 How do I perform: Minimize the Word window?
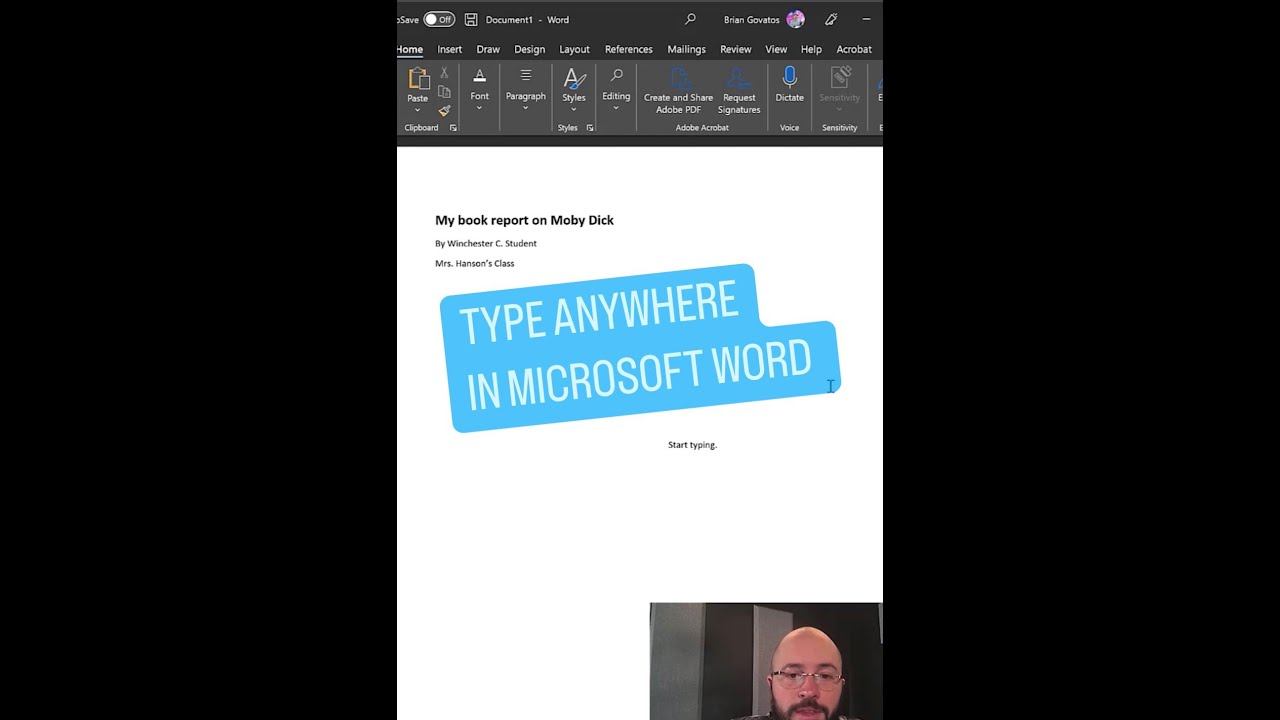(x=866, y=19)
